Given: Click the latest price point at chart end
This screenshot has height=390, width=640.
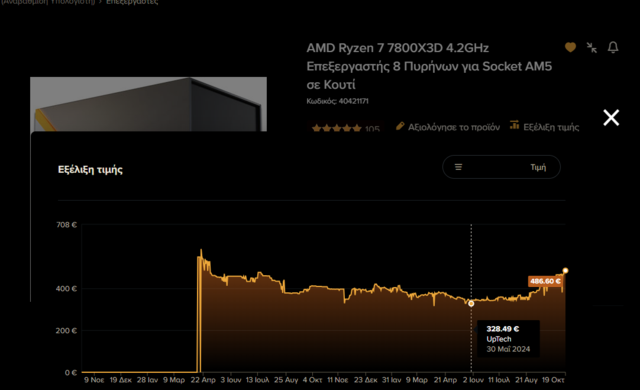Looking at the screenshot, I should 565,270.
